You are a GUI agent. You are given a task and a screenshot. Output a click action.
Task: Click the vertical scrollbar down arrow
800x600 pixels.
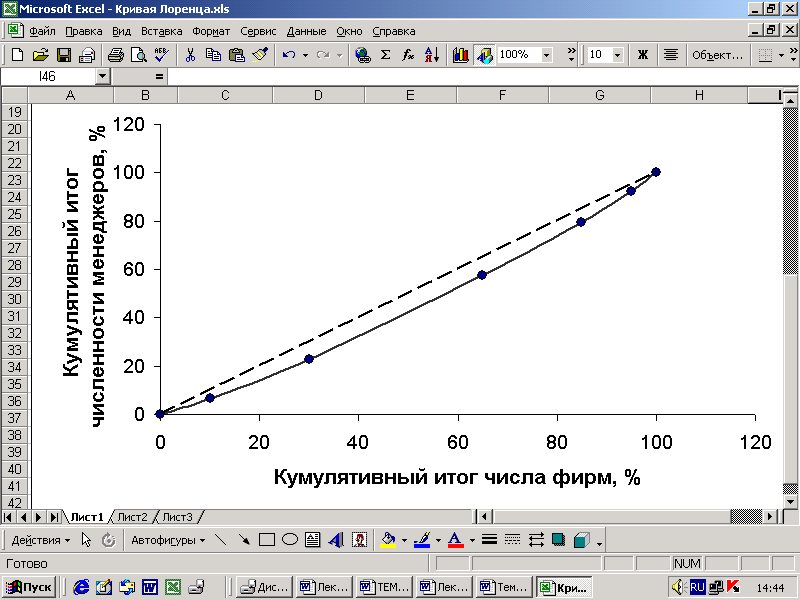click(790, 502)
